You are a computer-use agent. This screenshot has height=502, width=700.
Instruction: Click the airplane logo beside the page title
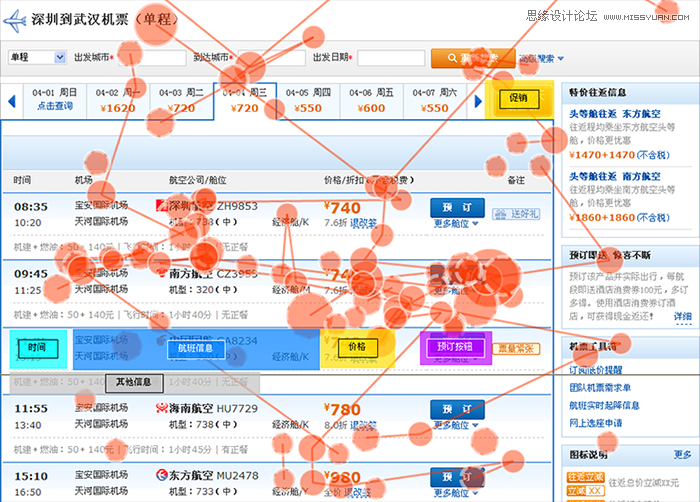click(15, 20)
